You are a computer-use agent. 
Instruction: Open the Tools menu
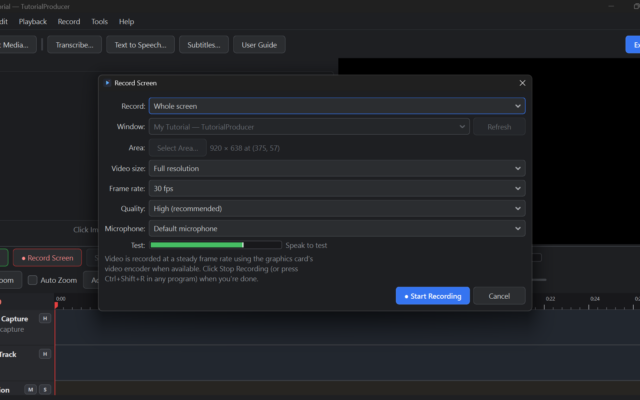click(x=100, y=22)
